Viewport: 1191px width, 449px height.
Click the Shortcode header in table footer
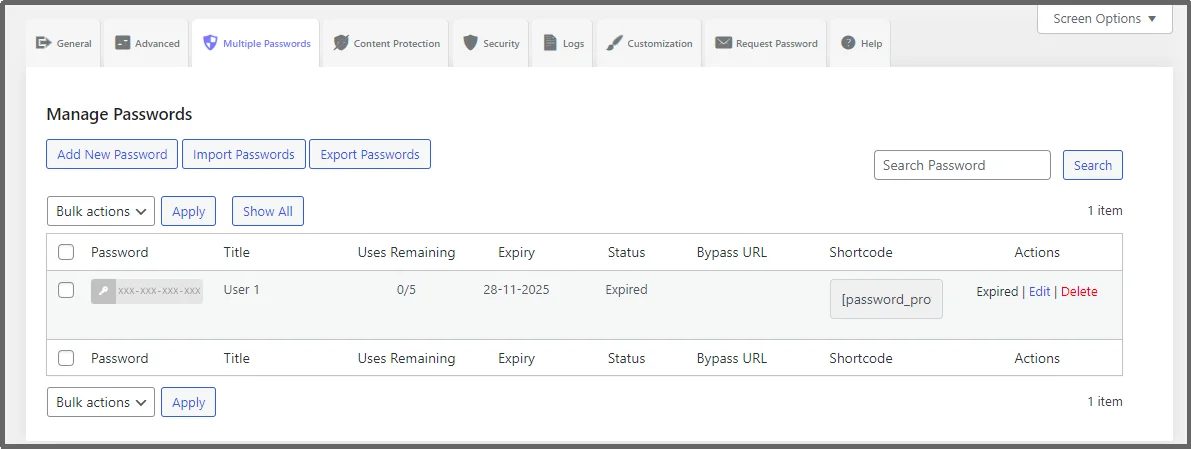861,358
